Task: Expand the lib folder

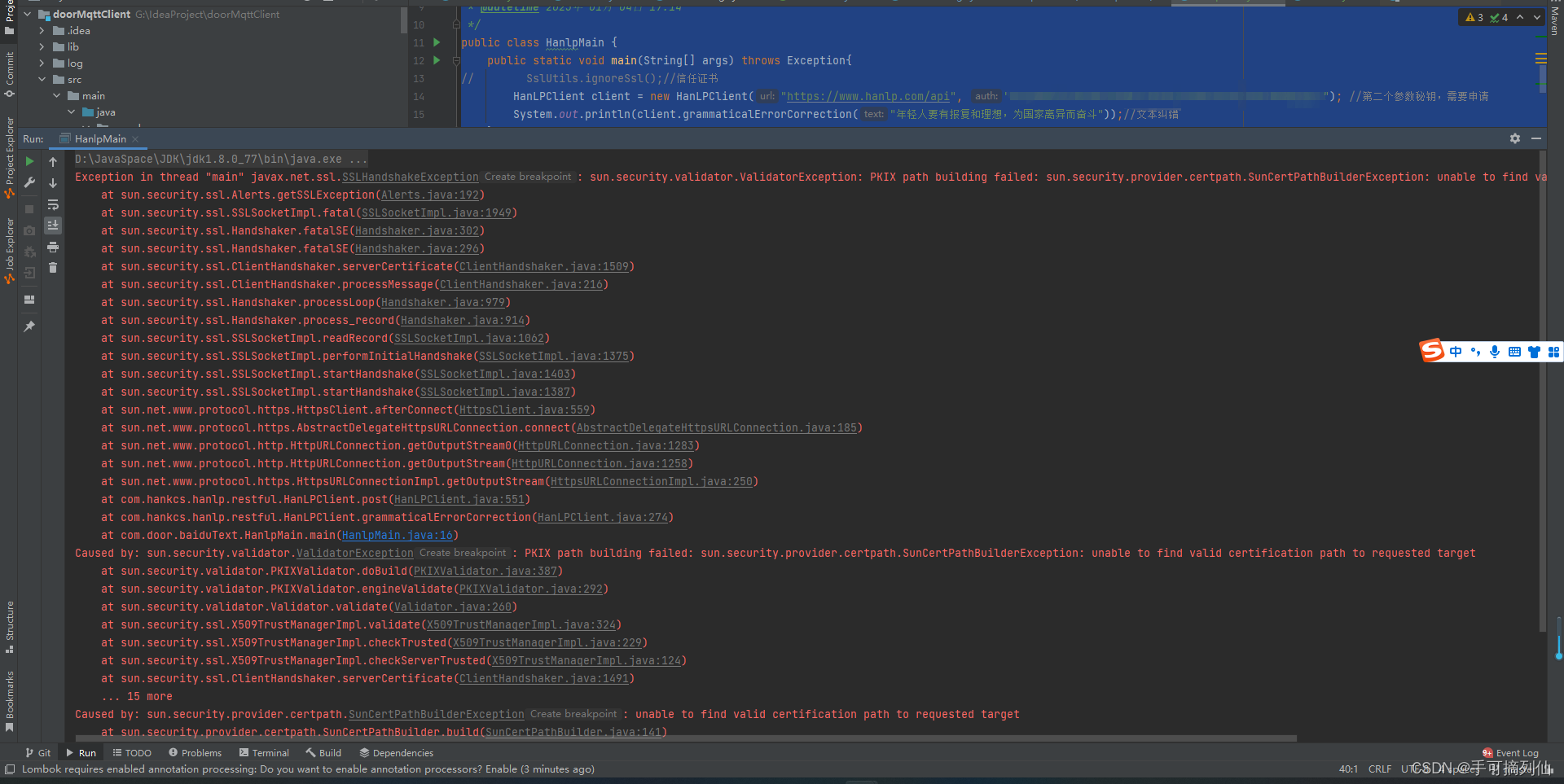Action: pyautogui.click(x=42, y=46)
